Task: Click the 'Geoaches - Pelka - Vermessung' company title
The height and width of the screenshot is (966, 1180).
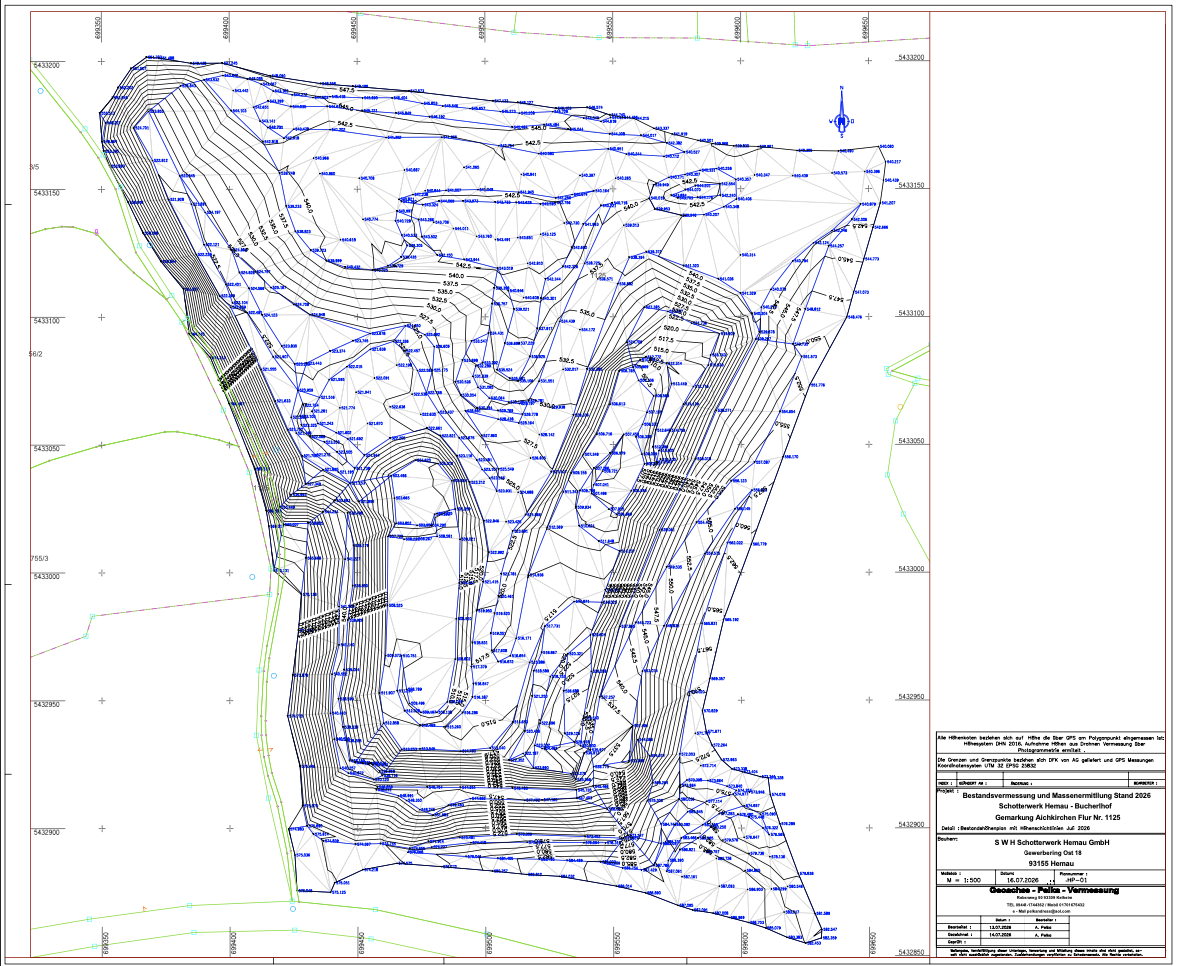Action: click(x=1054, y=891)
